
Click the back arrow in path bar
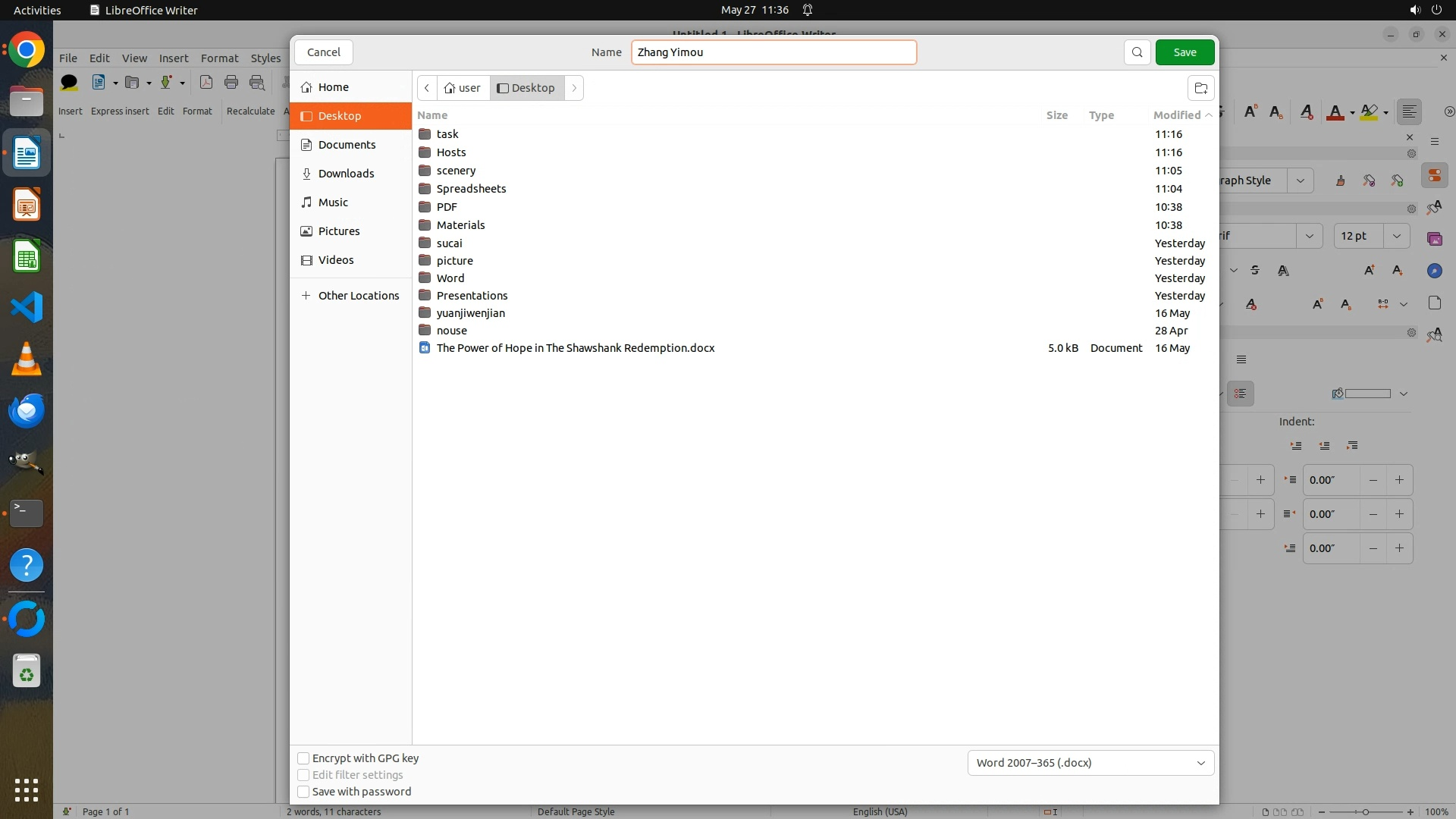[x=427, y=88]
